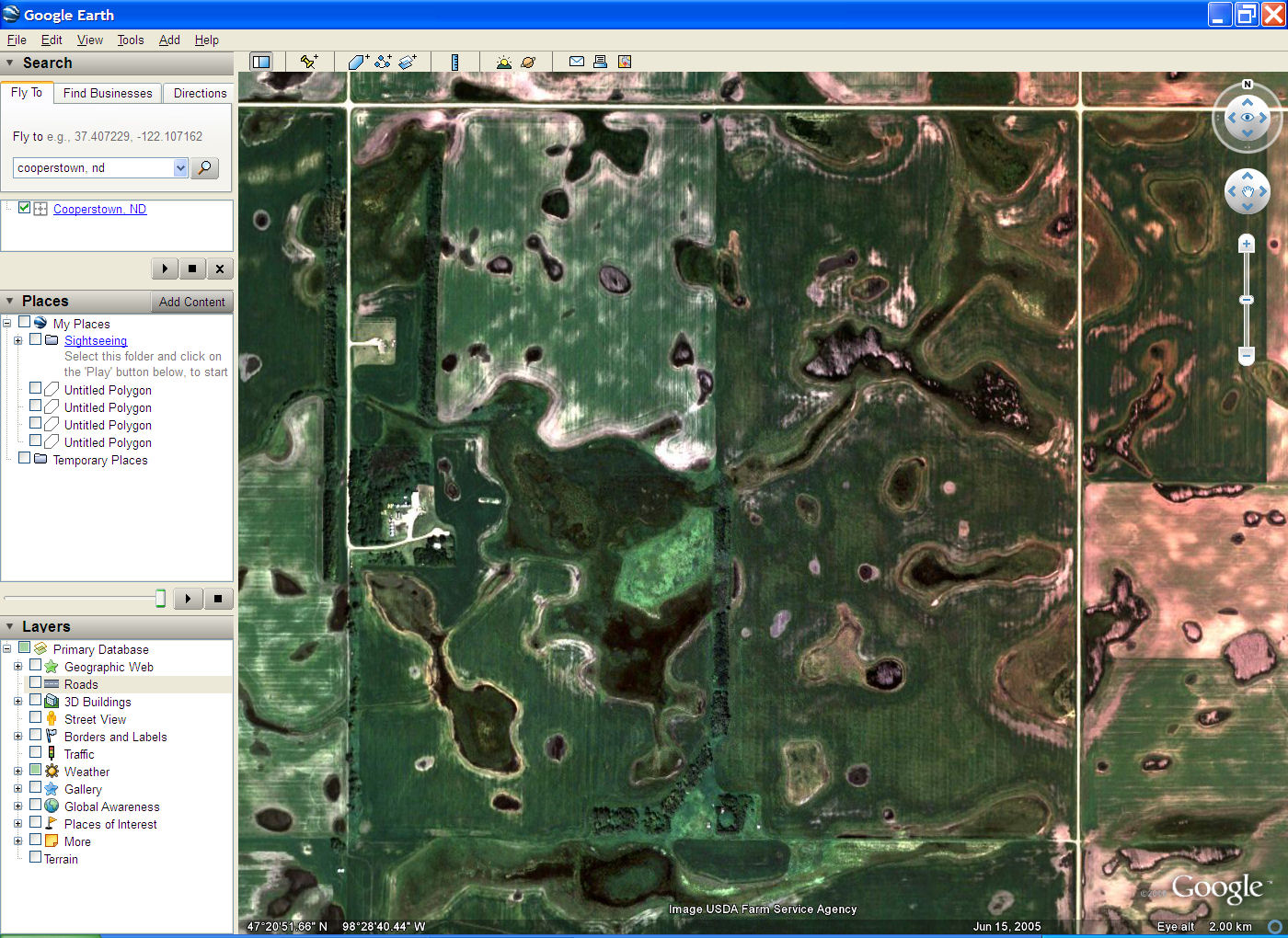Click the Street View pegman layer icon

tap(52, 719)
